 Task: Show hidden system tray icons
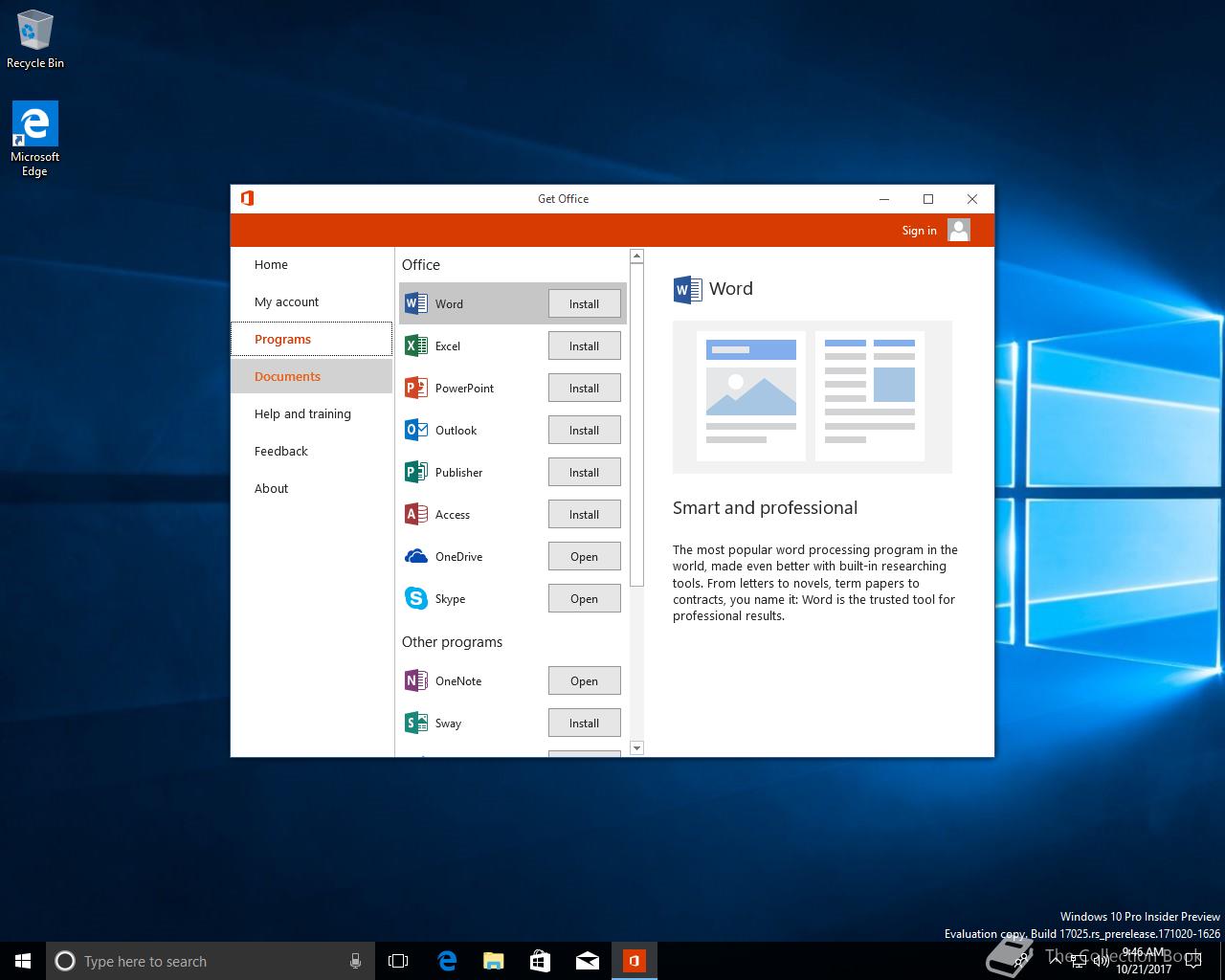click(1056, 961)
